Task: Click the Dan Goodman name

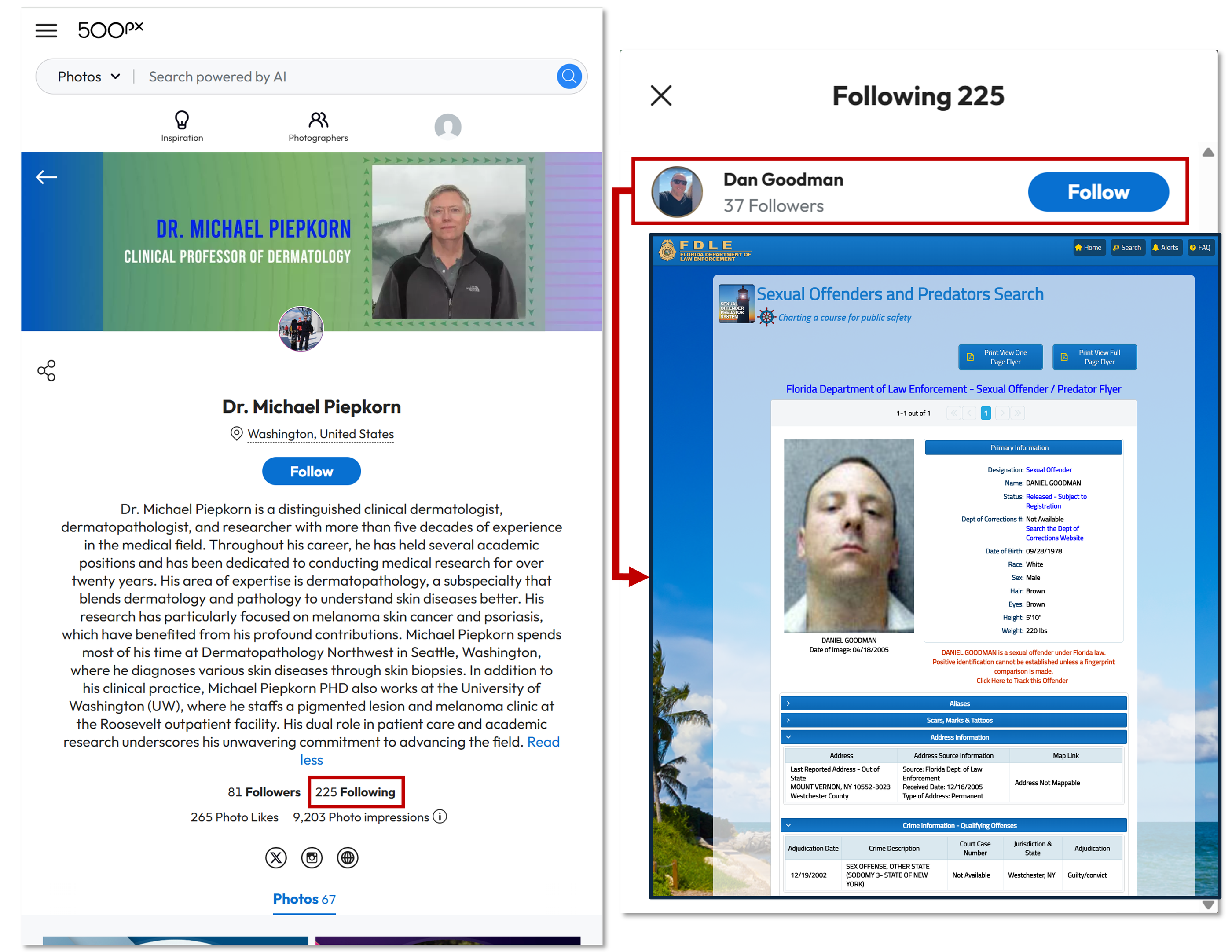Action: point(783,179)
